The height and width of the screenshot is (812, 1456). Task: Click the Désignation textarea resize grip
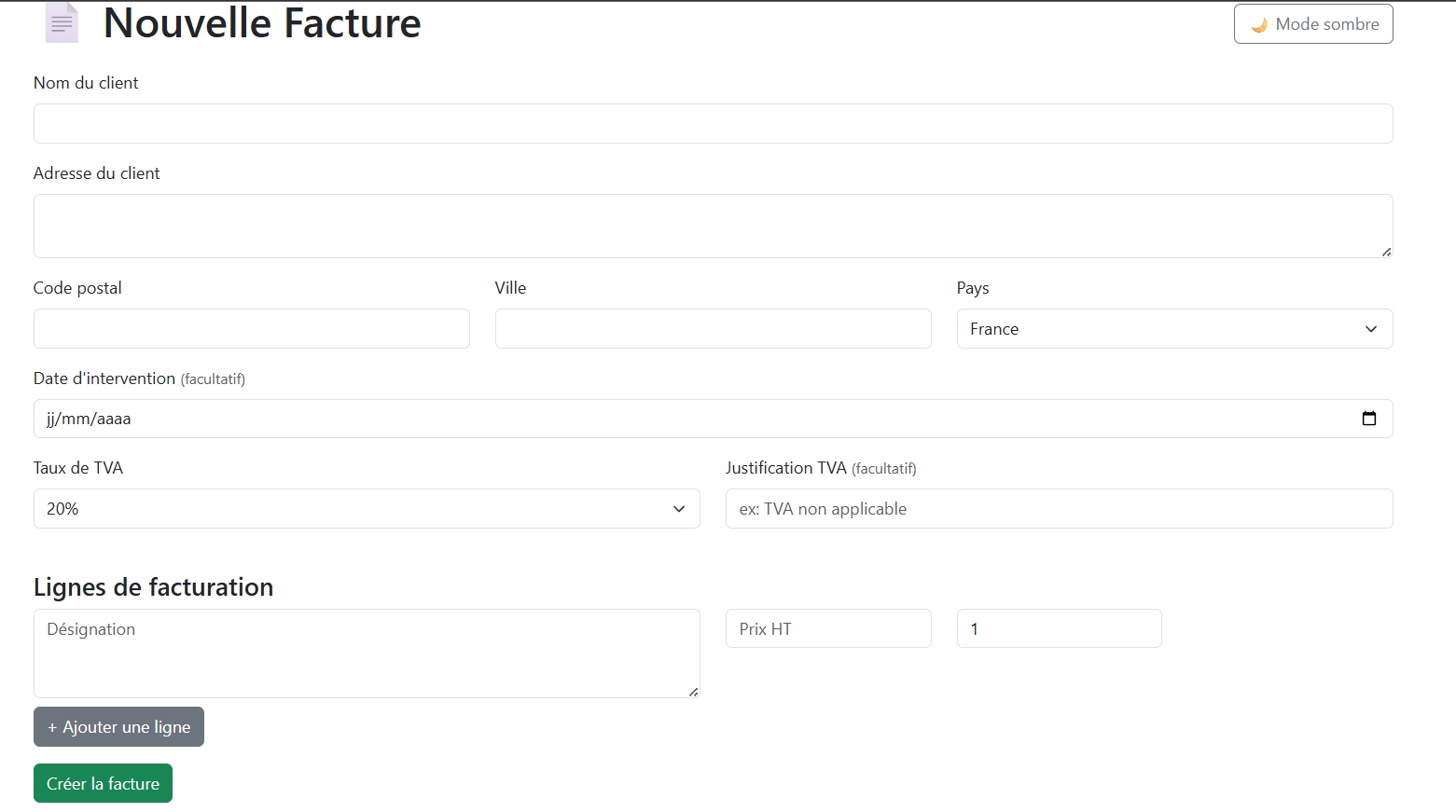pyautogui.click(x=693, y=691)
